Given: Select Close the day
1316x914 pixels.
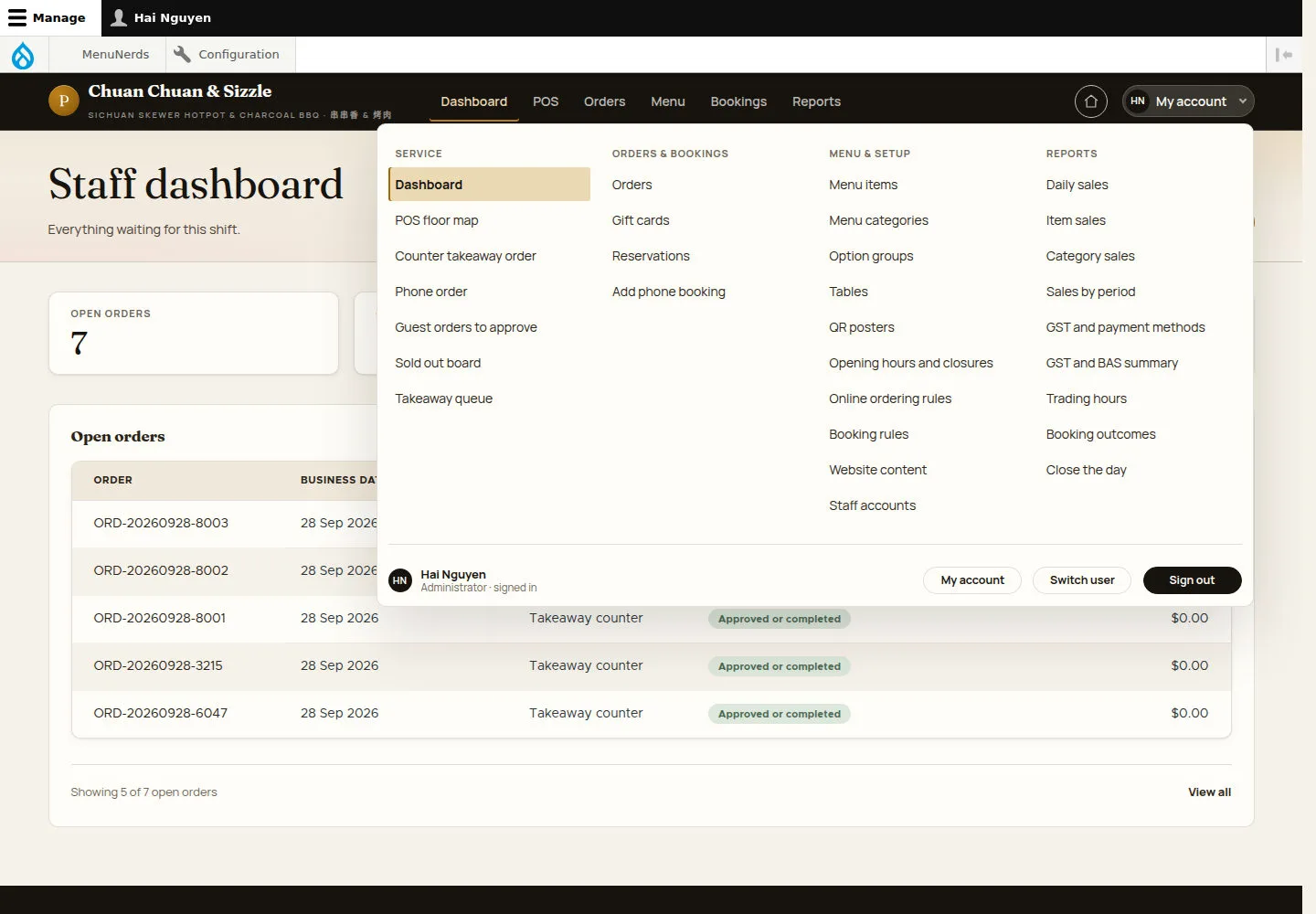Looking at the screenshot, I should coord(1086,470).
